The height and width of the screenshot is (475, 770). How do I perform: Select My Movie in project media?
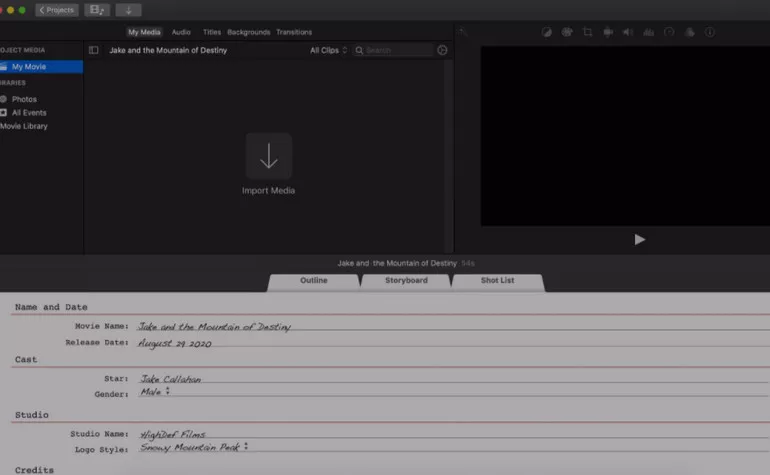(x=41, y=66)
